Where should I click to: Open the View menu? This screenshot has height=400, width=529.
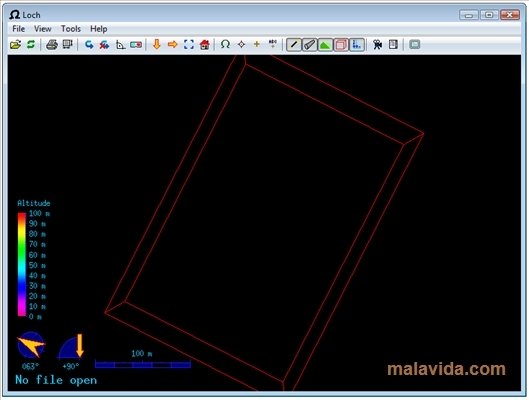(x=43, y=29)
